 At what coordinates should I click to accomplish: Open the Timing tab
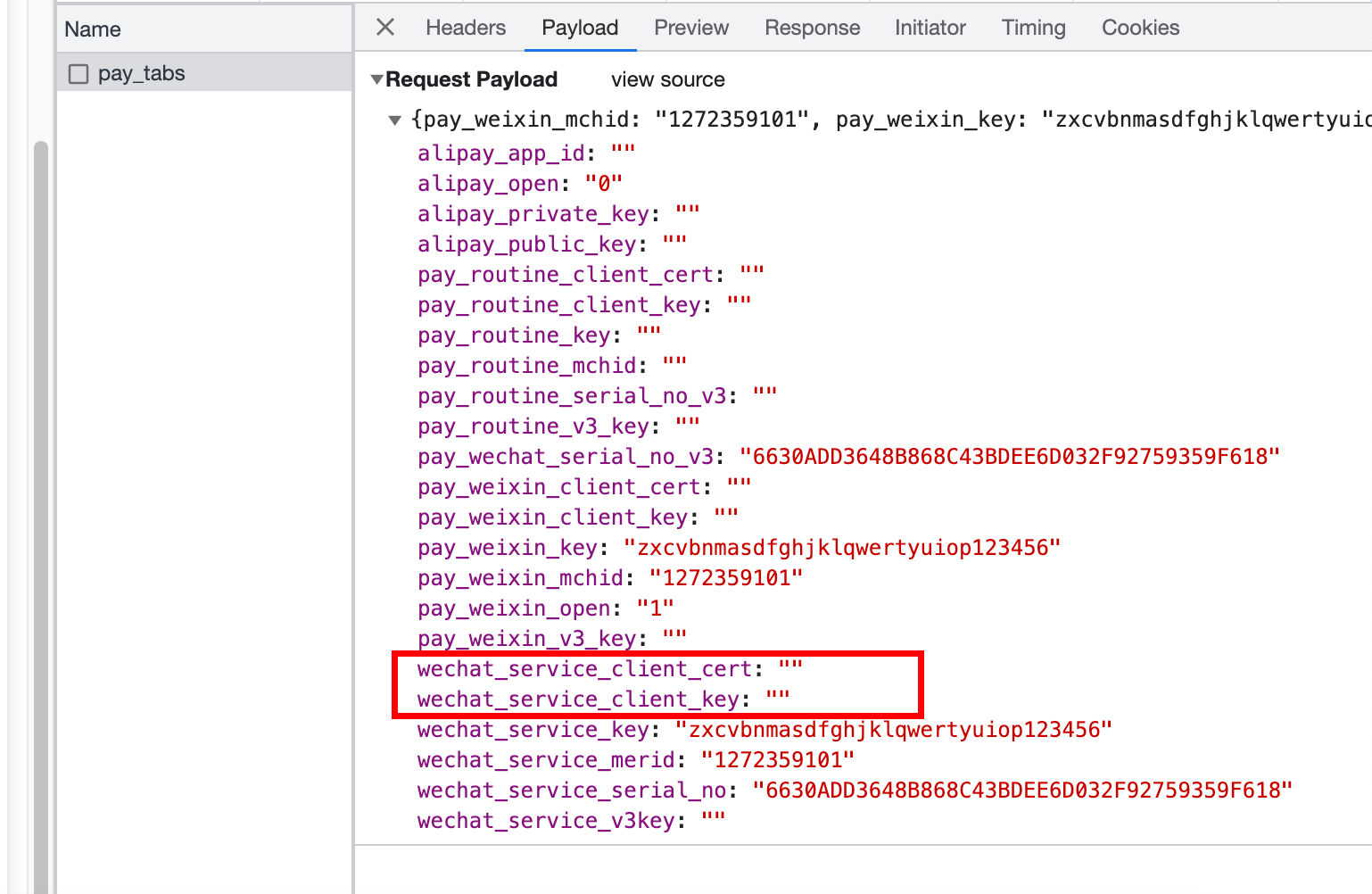1034,28
